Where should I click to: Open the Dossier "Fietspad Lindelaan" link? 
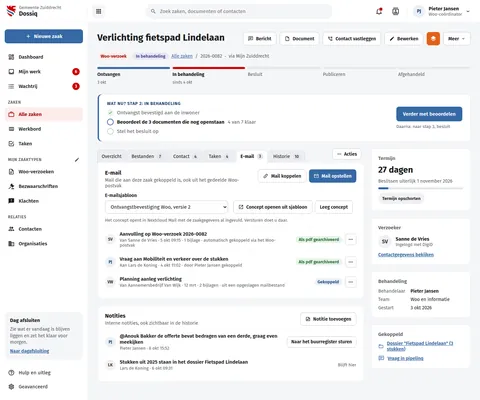coord(420,346)
